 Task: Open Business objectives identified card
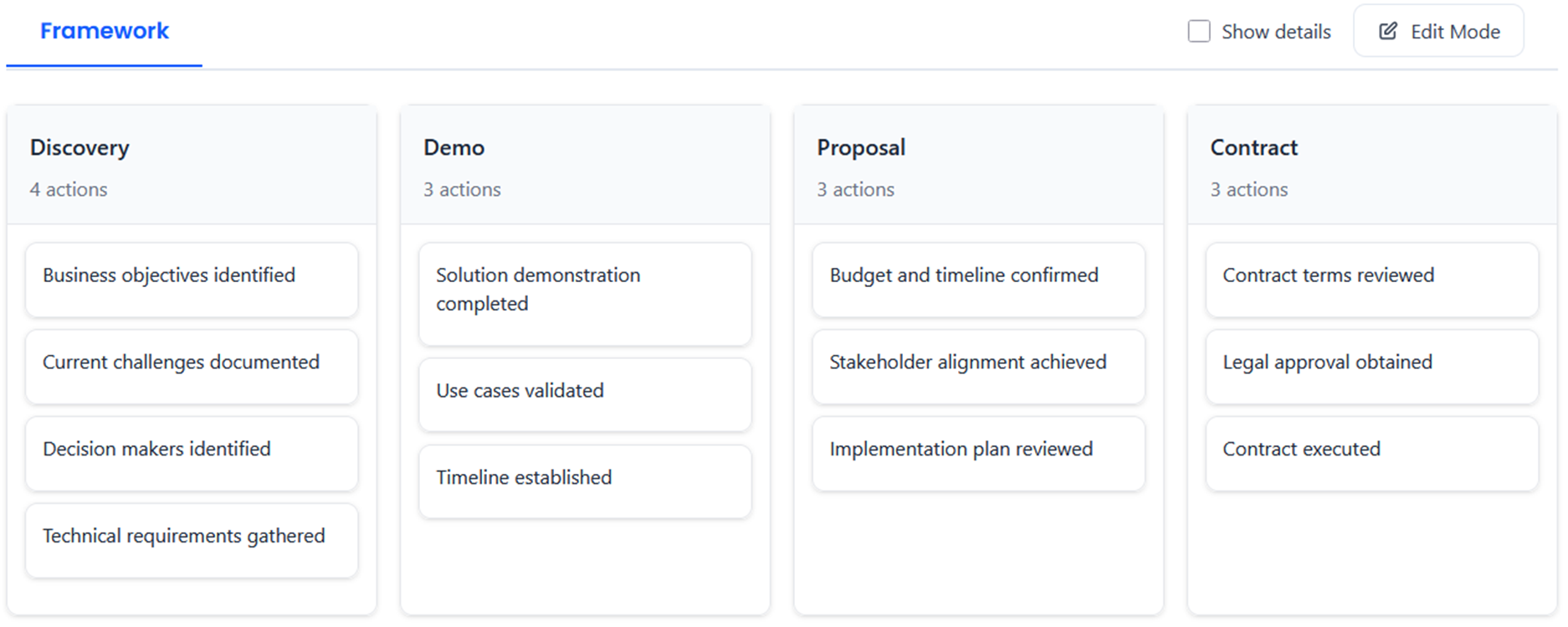click(192, 280)
